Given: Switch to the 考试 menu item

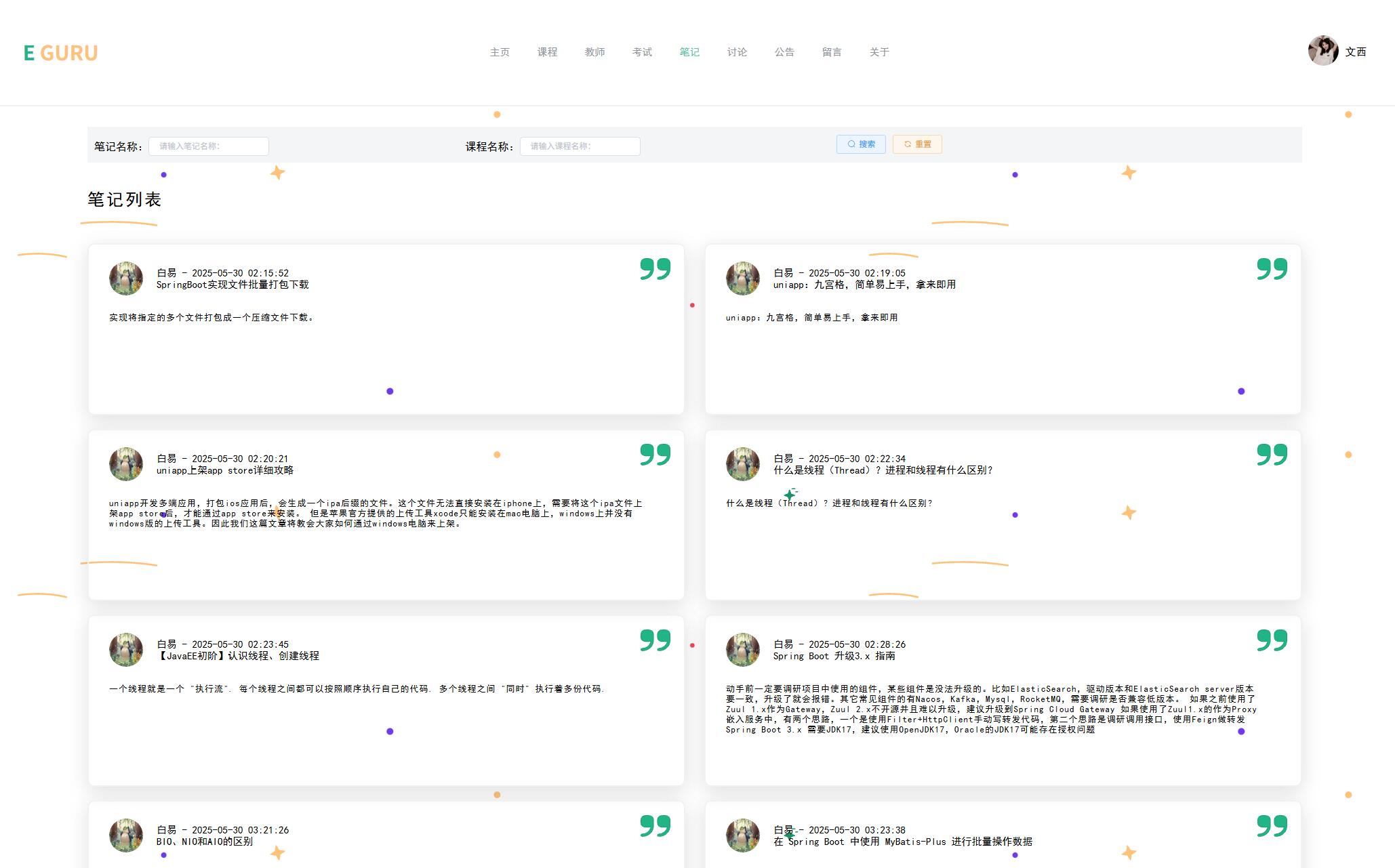Looking at the screenshot, I should 642,52.
